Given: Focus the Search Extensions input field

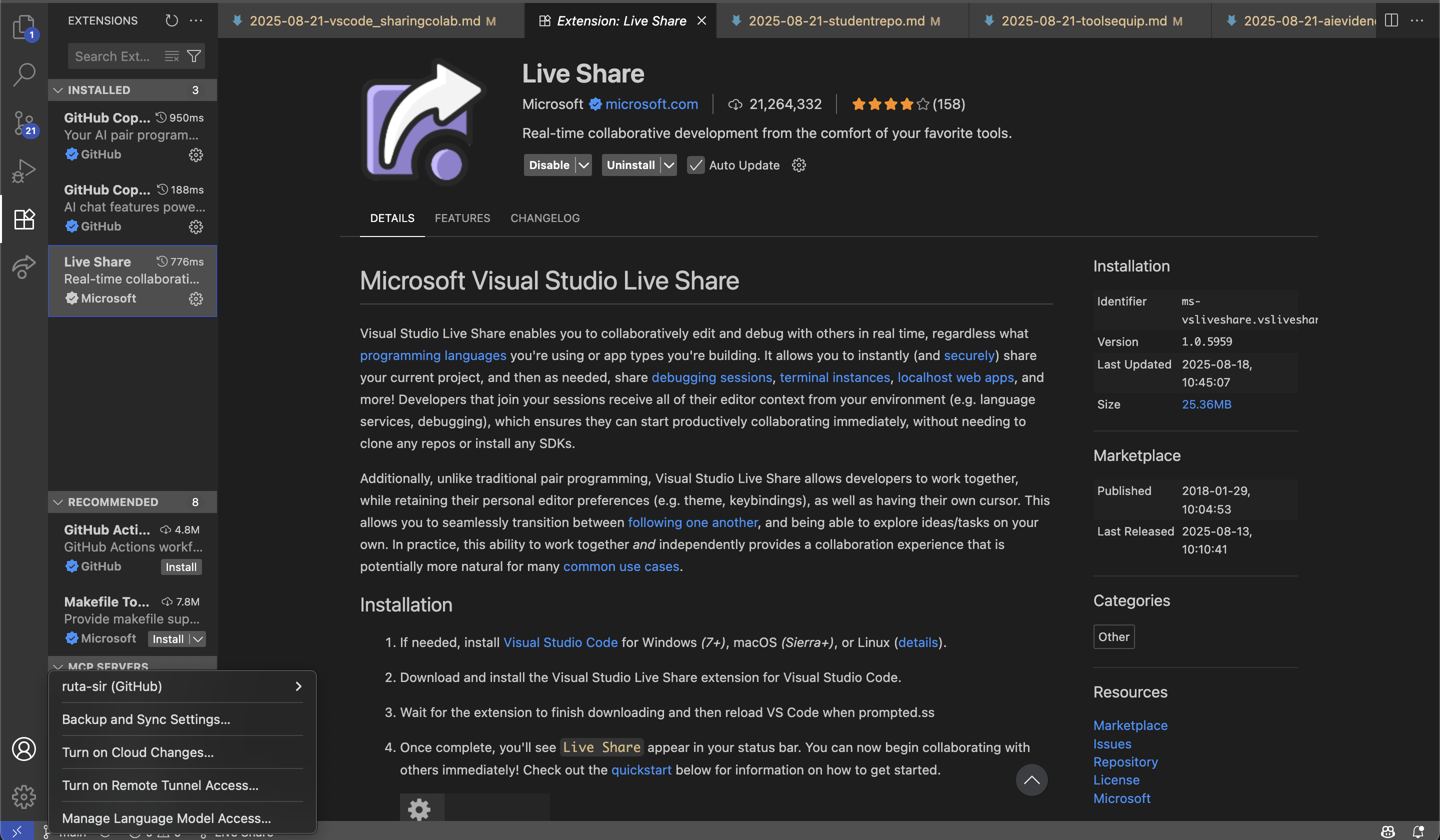Looking at the screenshot, I should point(114,56).
